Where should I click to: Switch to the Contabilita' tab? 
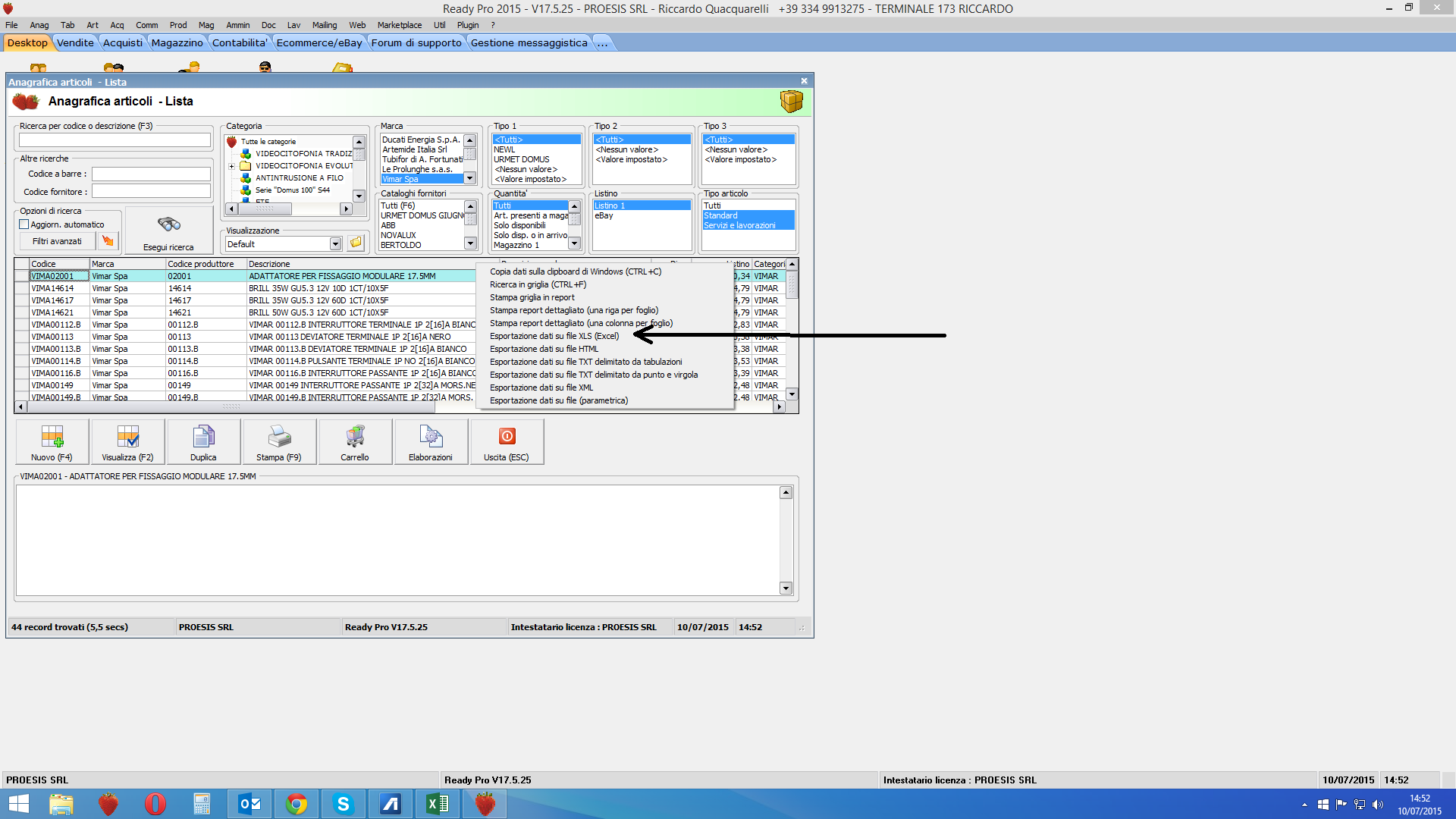pos(240,42)
